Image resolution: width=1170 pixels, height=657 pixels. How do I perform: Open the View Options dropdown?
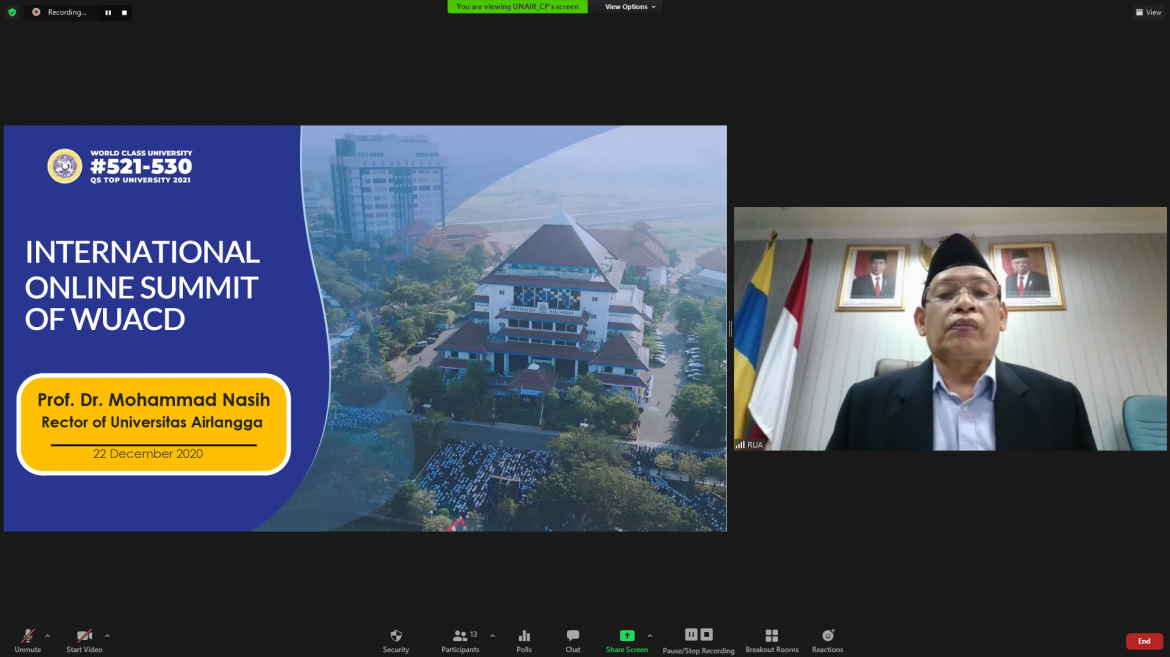[x=630, y=7]
